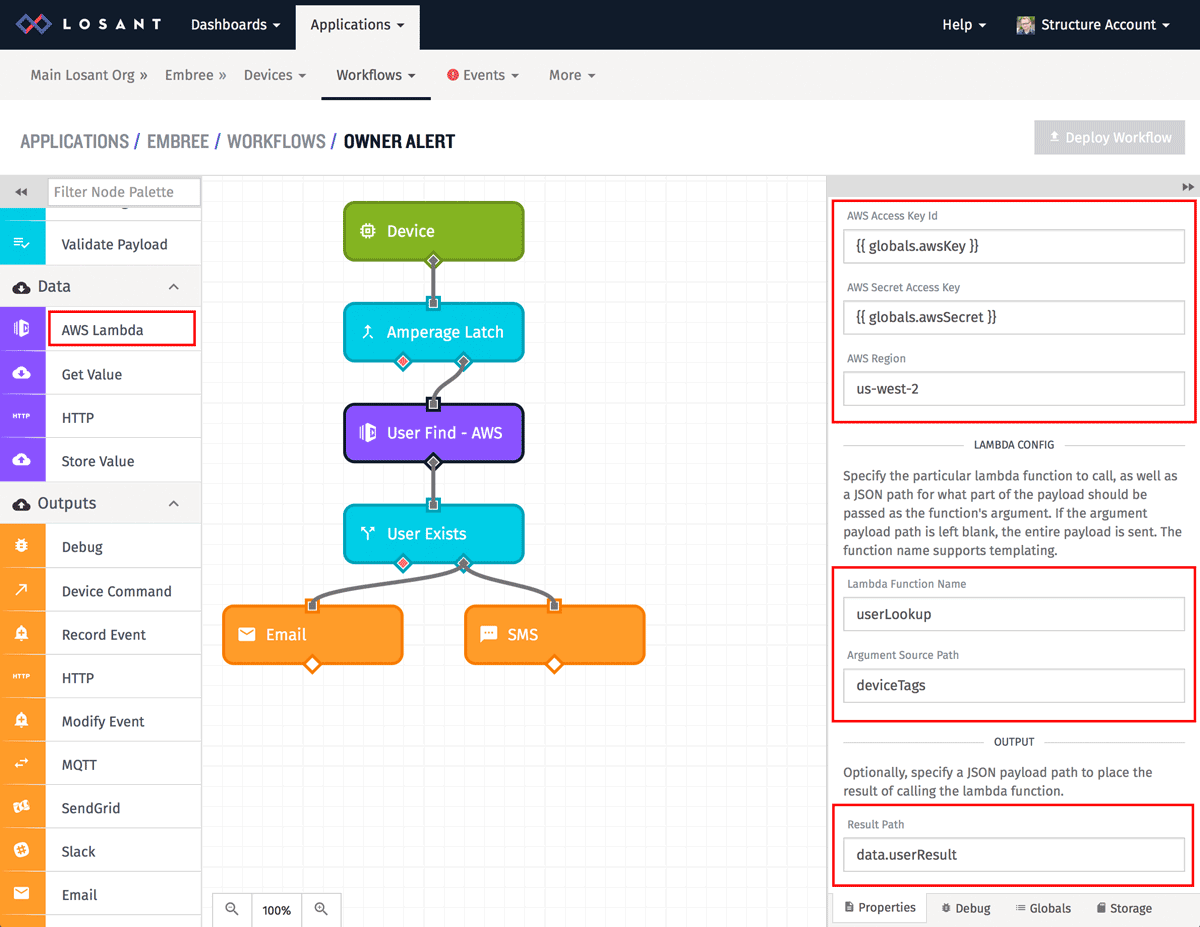This screenshot has width=1200, height=927.
Task: Click the Deploy Workflow button
Action: point(1109,137)
